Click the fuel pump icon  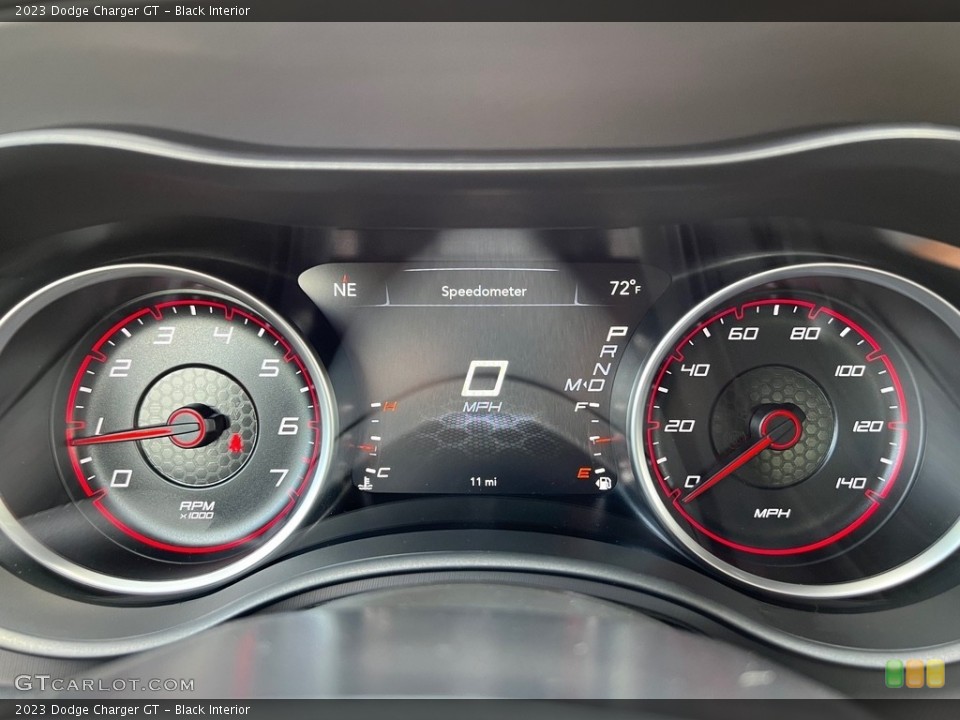(604, 484)
